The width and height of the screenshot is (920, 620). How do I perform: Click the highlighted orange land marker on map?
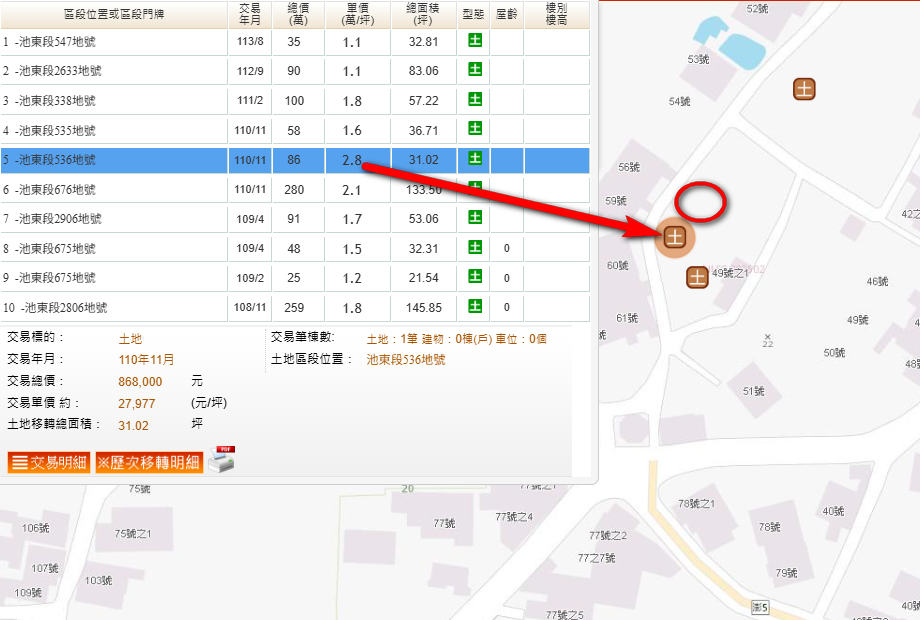coord(675,237)
